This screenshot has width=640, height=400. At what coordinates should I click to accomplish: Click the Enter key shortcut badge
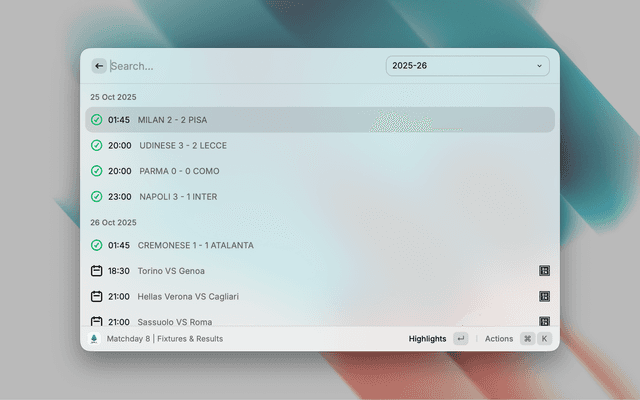coord(460,339)
